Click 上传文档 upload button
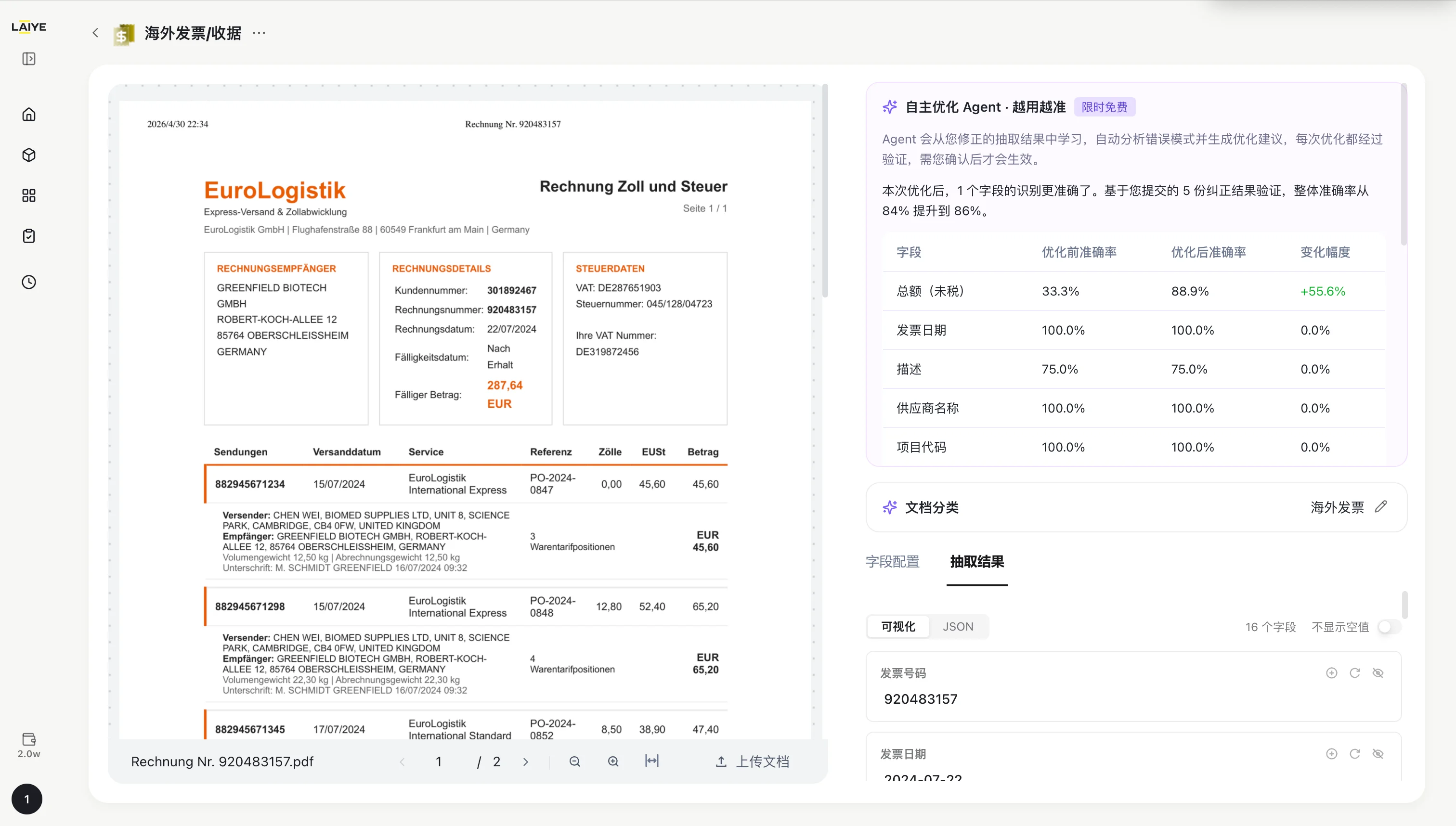 click(x=753, y=761)
